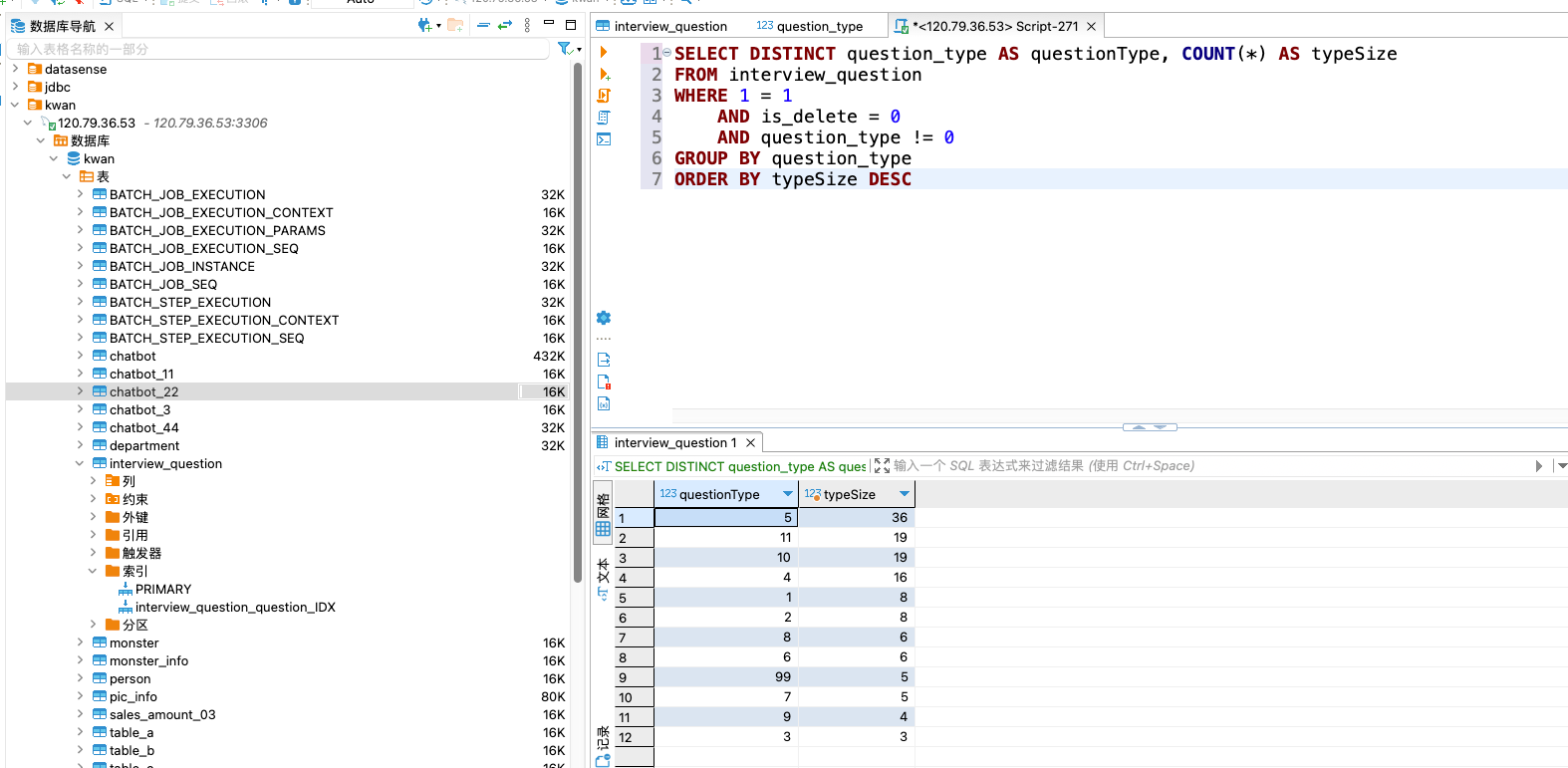Switch results to grid view
The height and width of the screenshot is (768, 1568).
pos(603,516)
